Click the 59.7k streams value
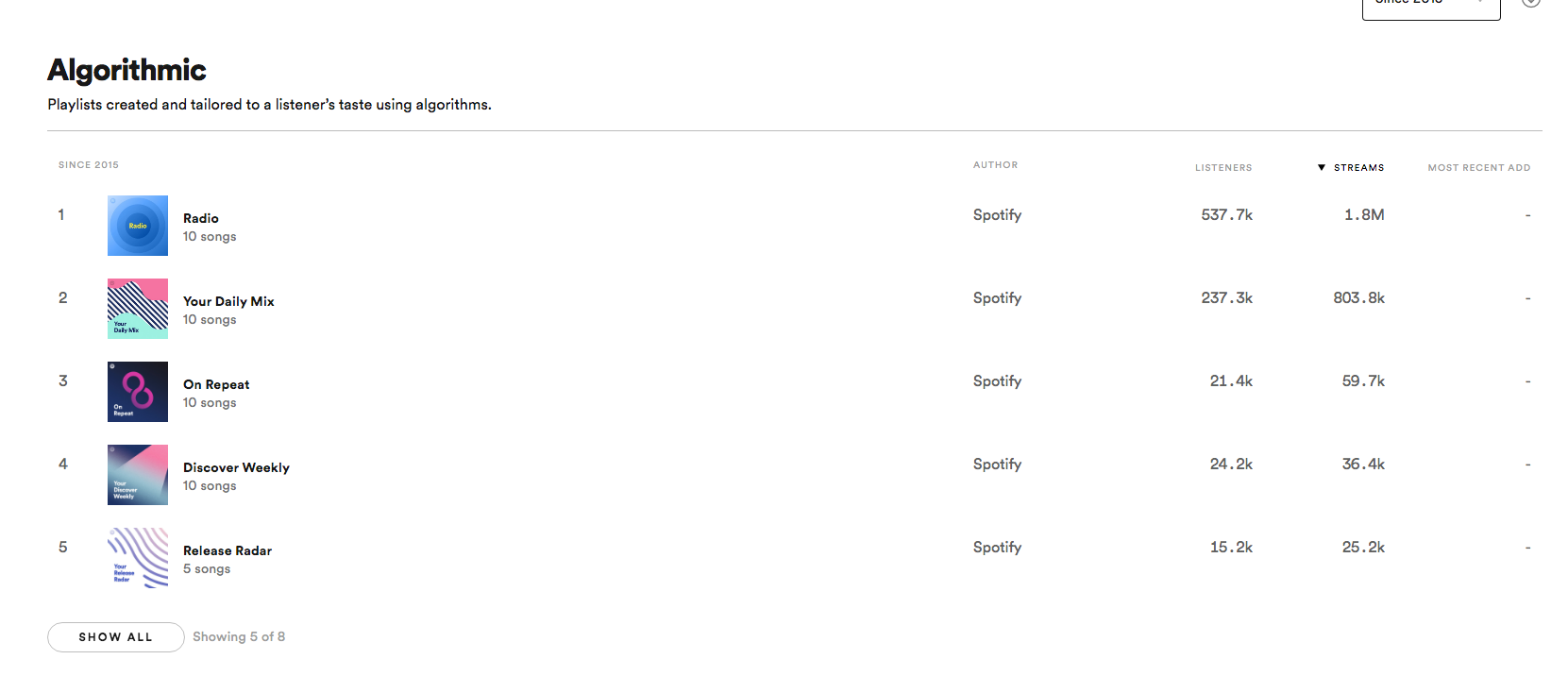Viewport: 1568px width, 693px height. [x=1363, y=381]
